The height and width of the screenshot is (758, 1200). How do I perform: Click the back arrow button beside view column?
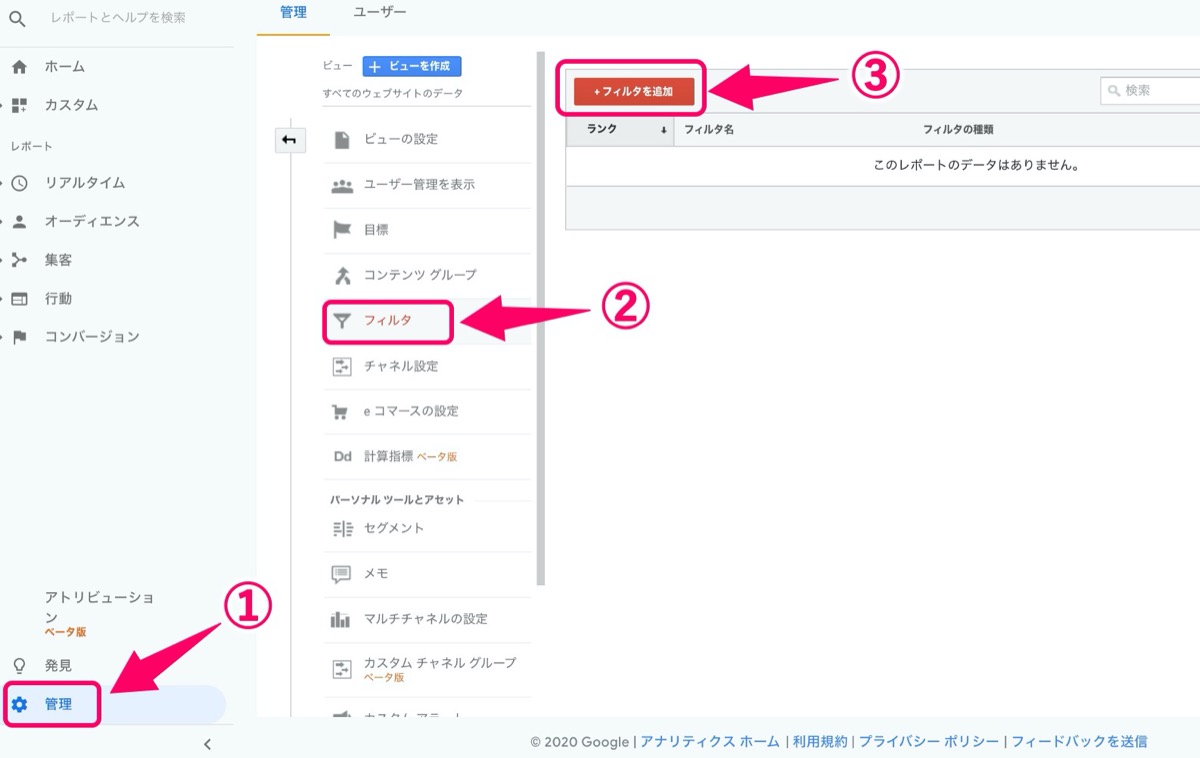point(289,140)
